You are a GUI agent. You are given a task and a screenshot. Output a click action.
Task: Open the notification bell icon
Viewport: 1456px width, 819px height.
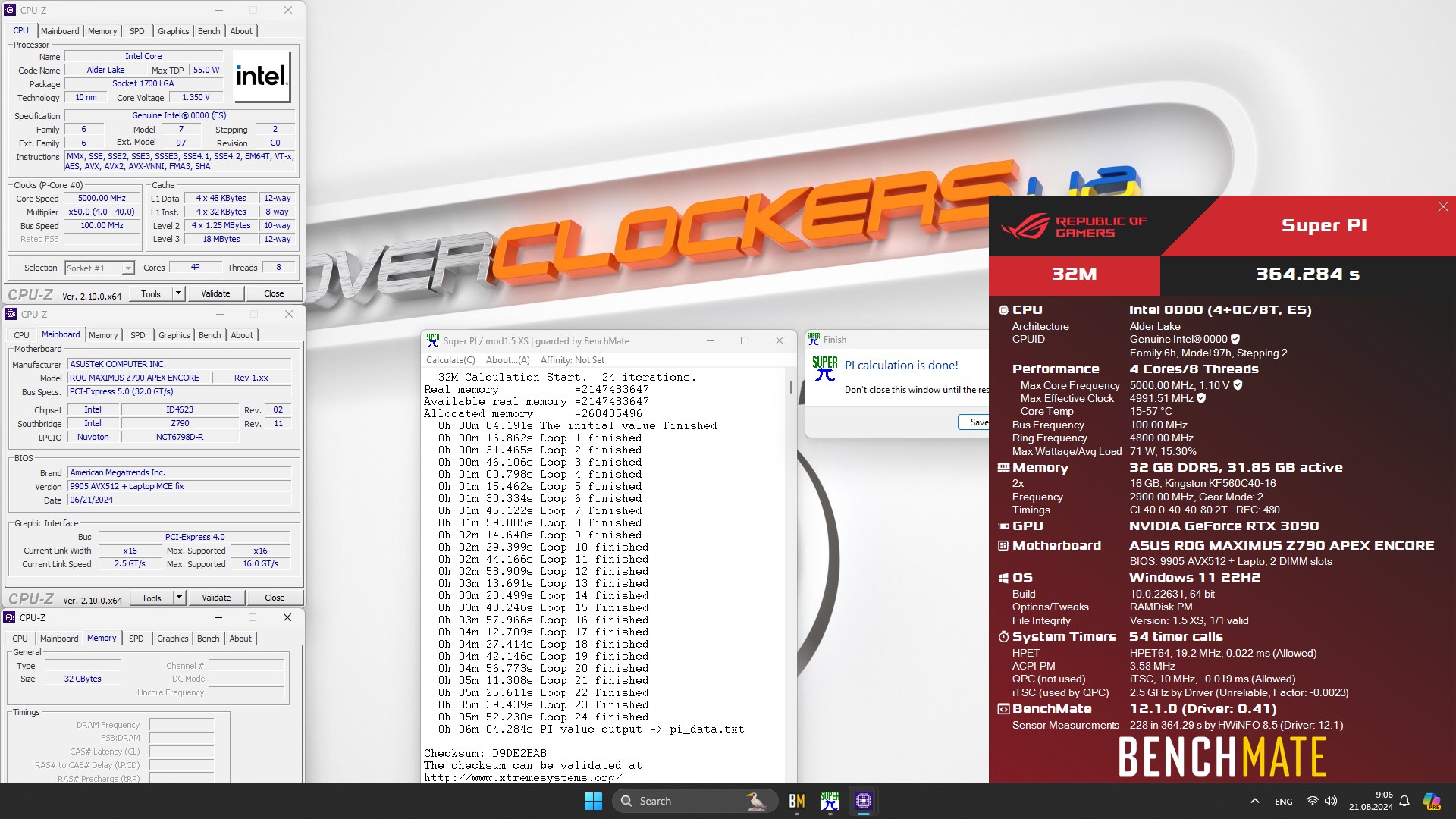[x=1404, y=801]
